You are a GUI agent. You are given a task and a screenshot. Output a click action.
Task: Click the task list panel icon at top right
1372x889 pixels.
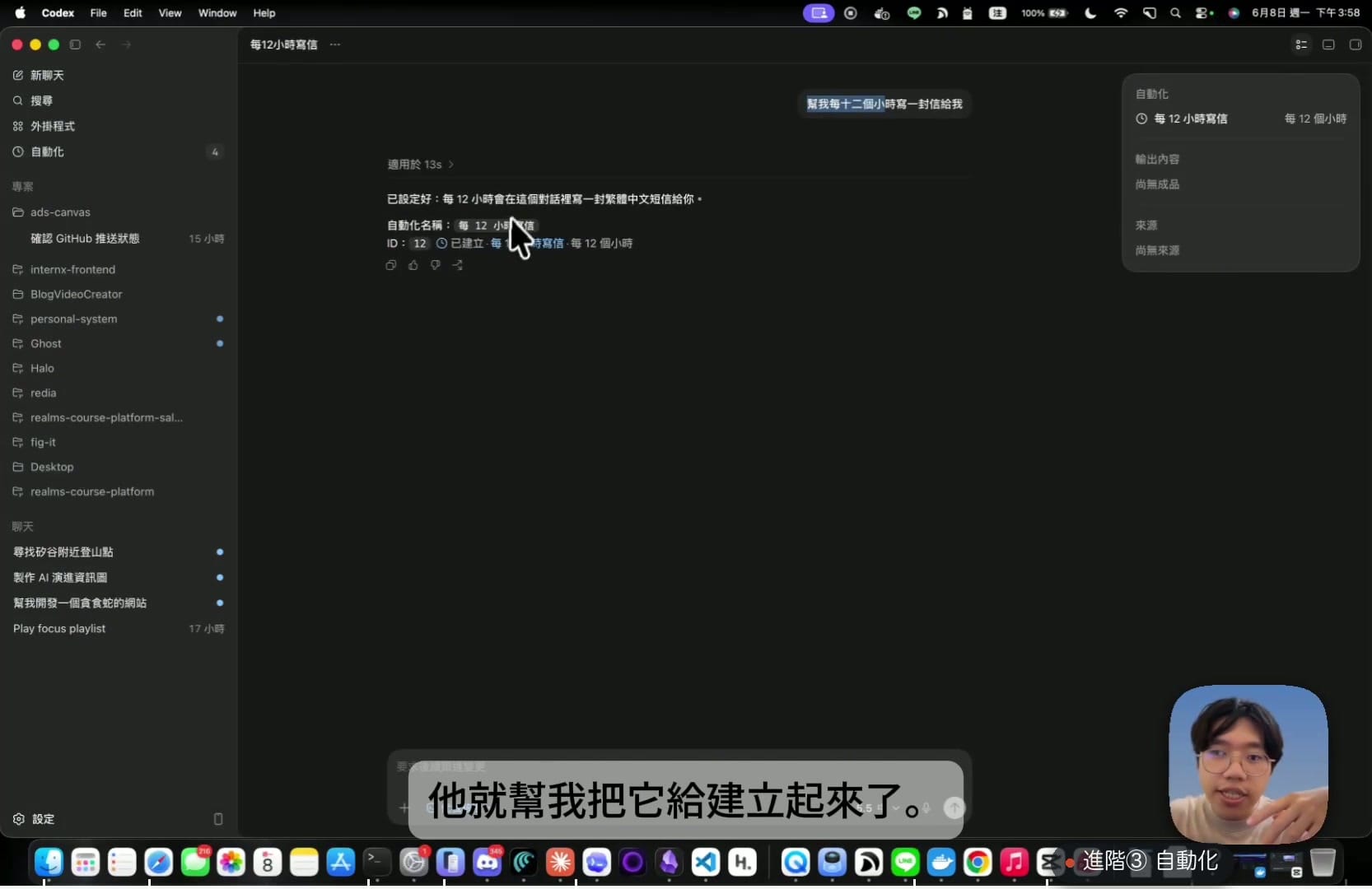coord(1301,44)
